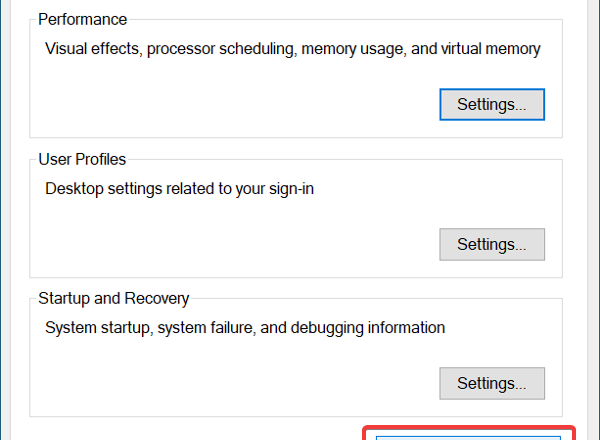Open User Profiles settings
The image size is (600, 440).
point(492,244)
